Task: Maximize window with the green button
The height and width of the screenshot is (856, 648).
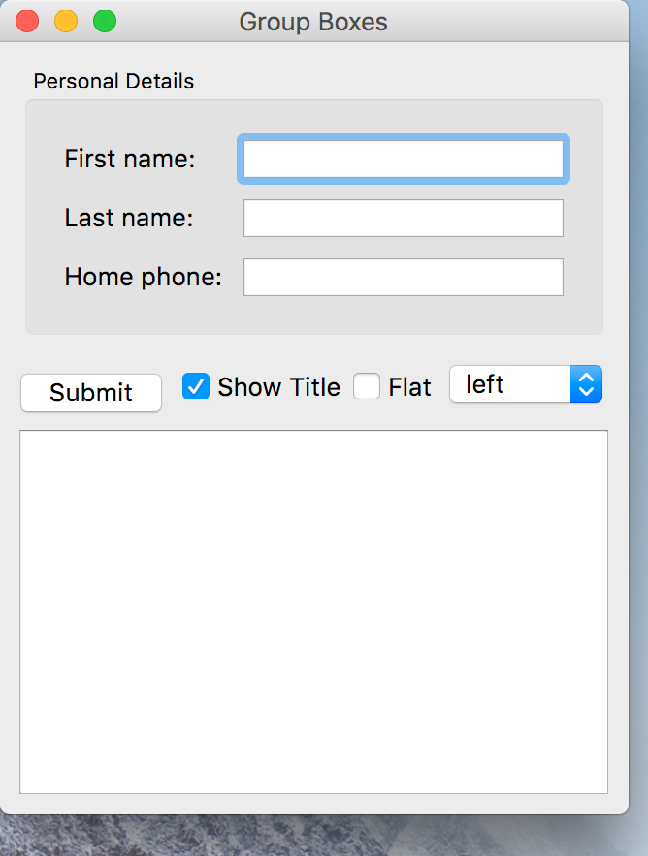Action: 104,21
